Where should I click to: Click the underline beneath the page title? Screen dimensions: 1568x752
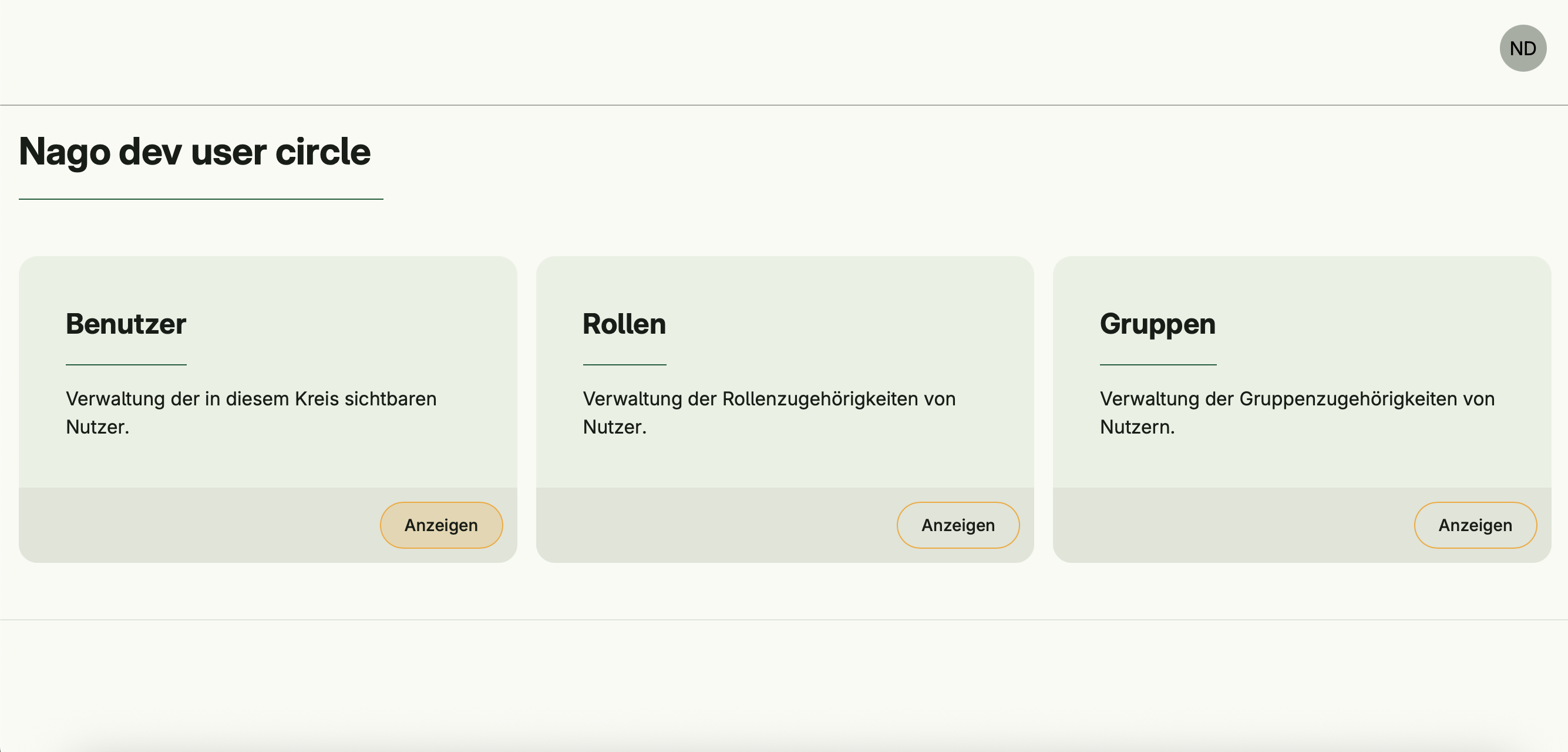coord(201,199)
